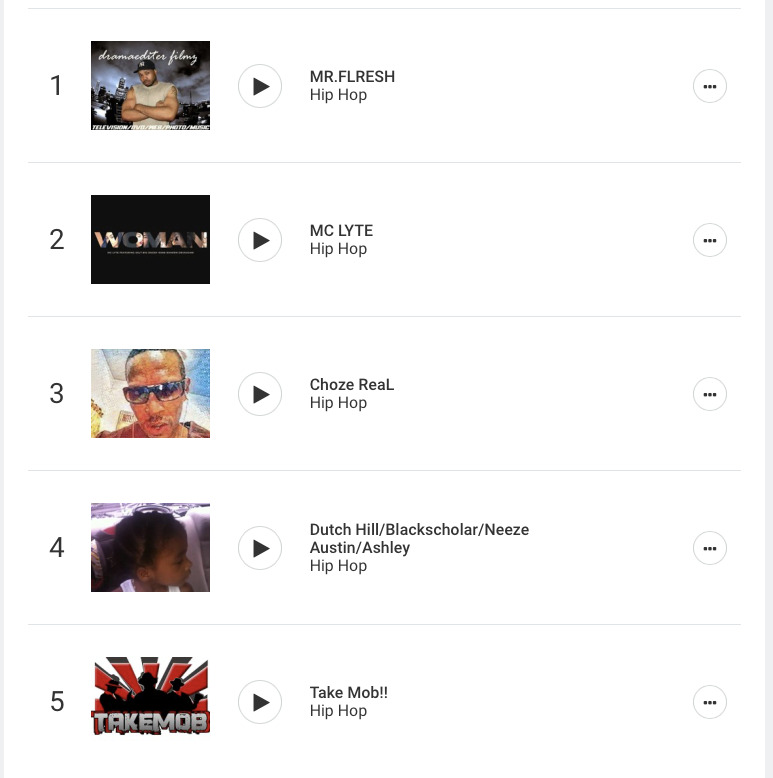Open more options for MR.FLRESH
The width and height of the screenshot is (773, 778).
pyautogui.click(x=710, y=86)
